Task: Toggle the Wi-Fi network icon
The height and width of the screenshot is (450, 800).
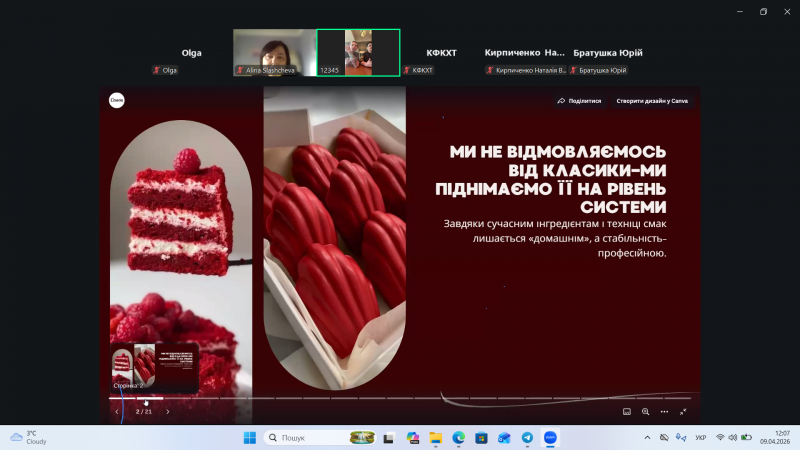Action: point(720,438)
